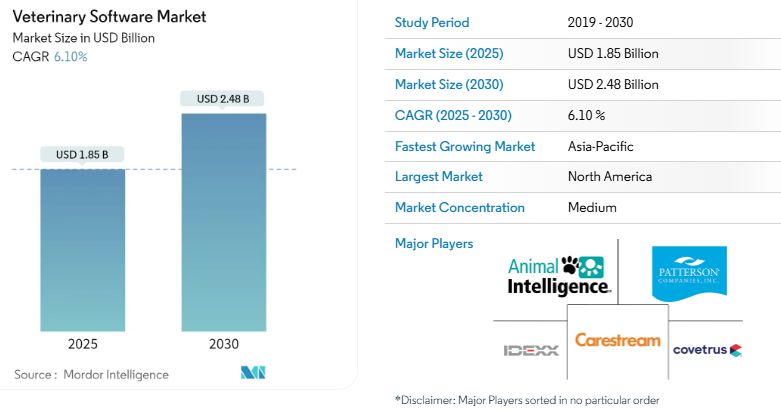Click the Covetrus logo
Image resolution: width=781 pixels, height=420 pixels.
tap(707, 350)
